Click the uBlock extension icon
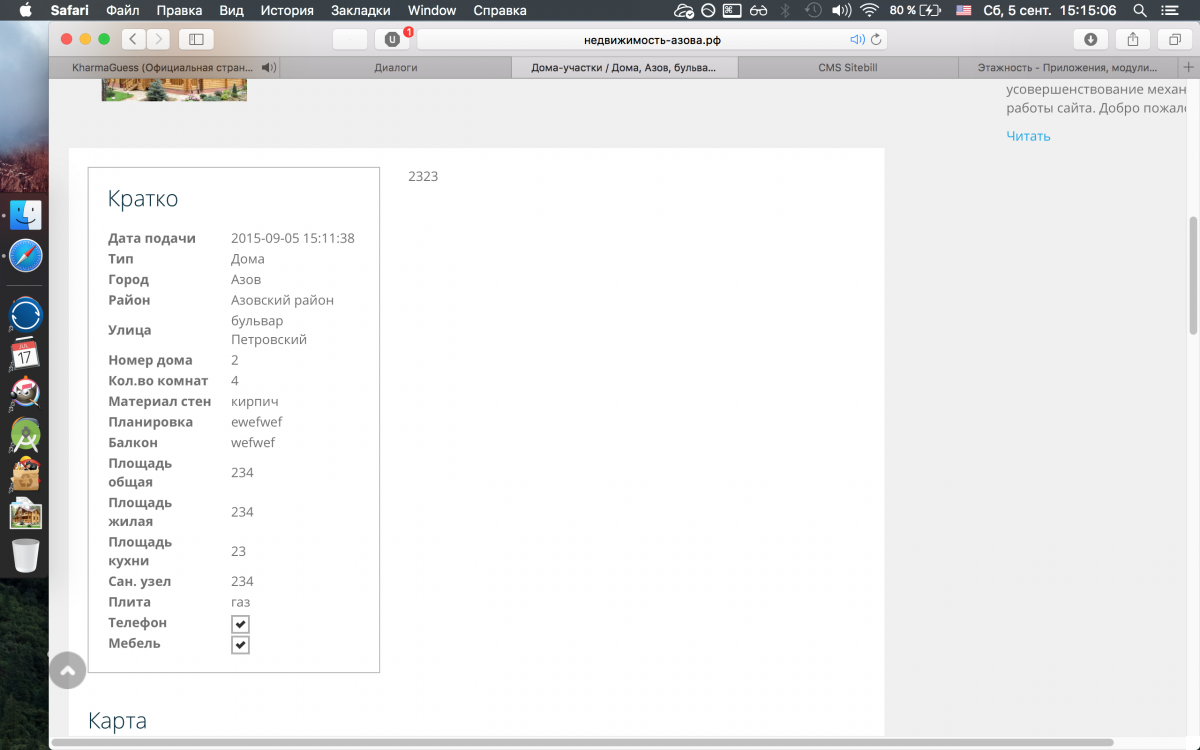 tap(393, 40)
